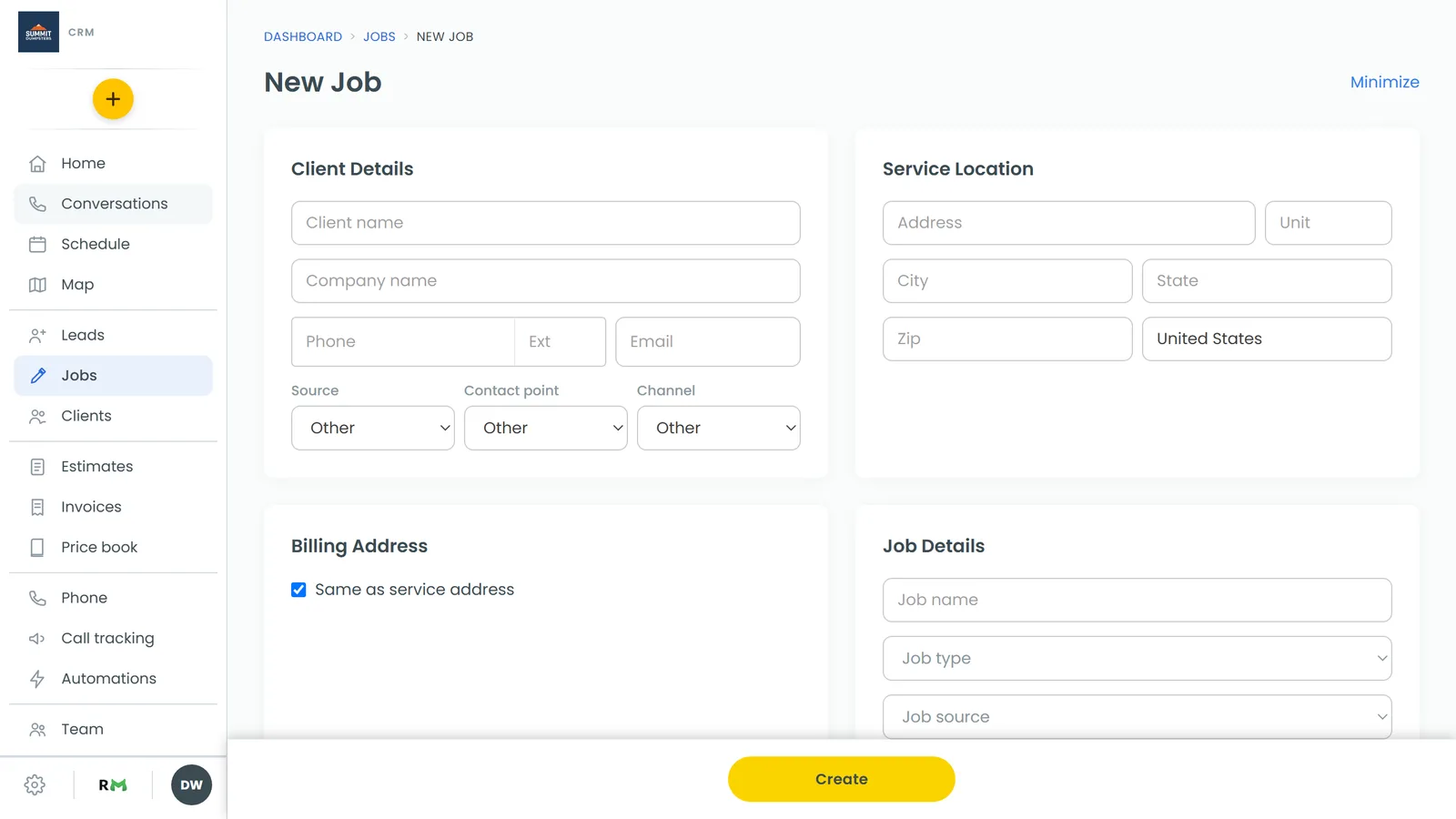Click the yellow plus add button
Viewport: 1456px width, 819px height.
113,99
